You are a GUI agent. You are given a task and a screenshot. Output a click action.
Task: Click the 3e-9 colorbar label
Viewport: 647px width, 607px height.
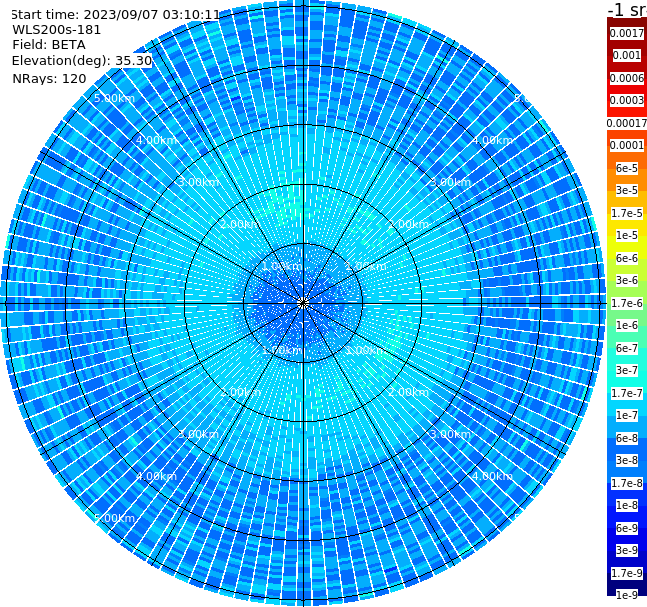pos(627,550)
